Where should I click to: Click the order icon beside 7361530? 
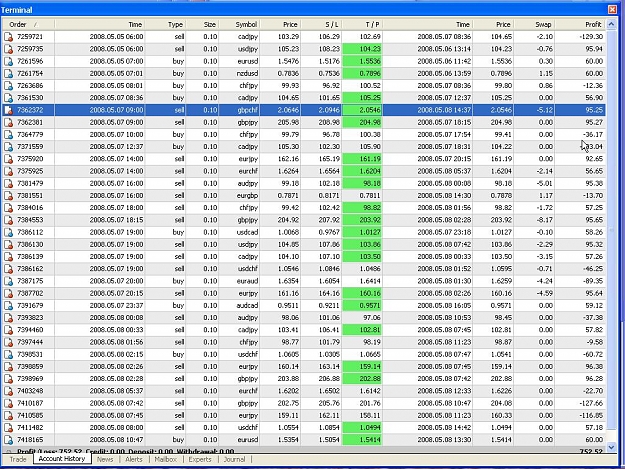coord(9,98)
